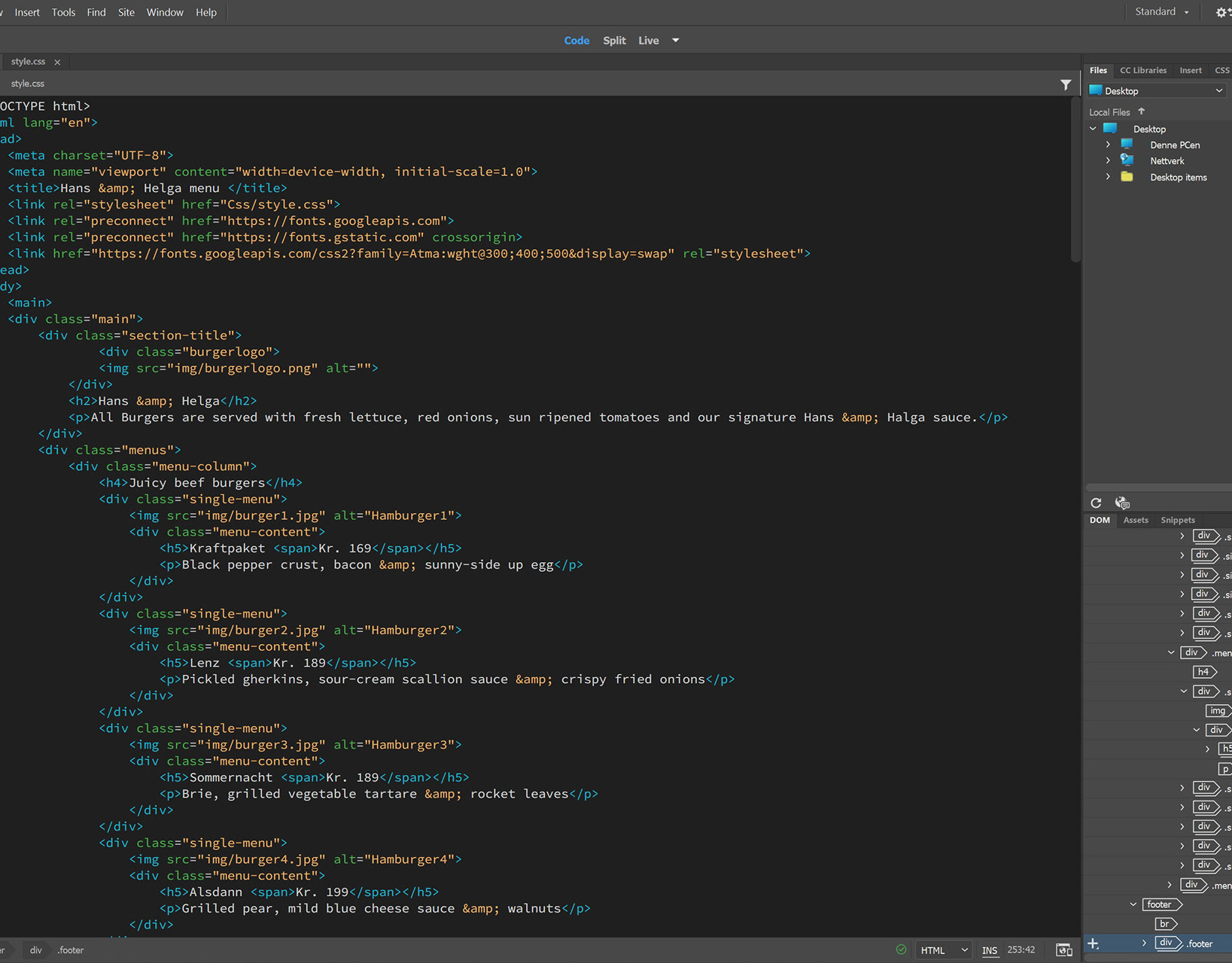Click the Juicy beef burgers h4 line

coord(200,483)
